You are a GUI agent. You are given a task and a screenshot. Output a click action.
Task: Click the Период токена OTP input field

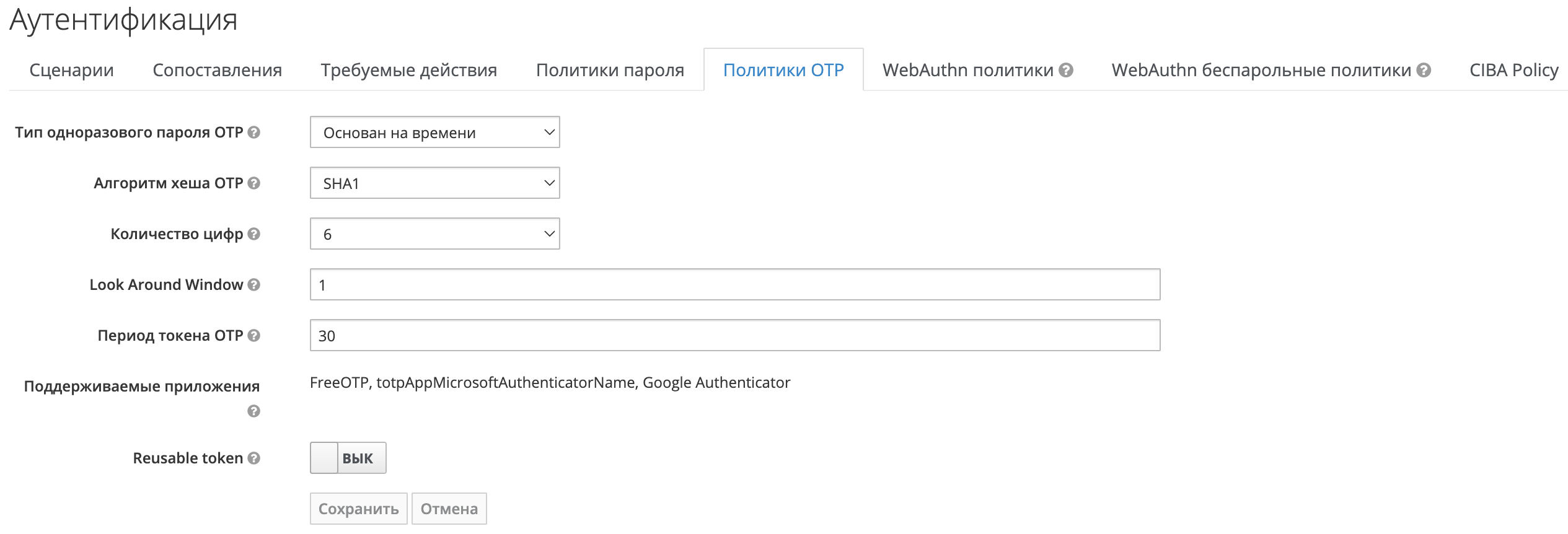pos(734,336)
